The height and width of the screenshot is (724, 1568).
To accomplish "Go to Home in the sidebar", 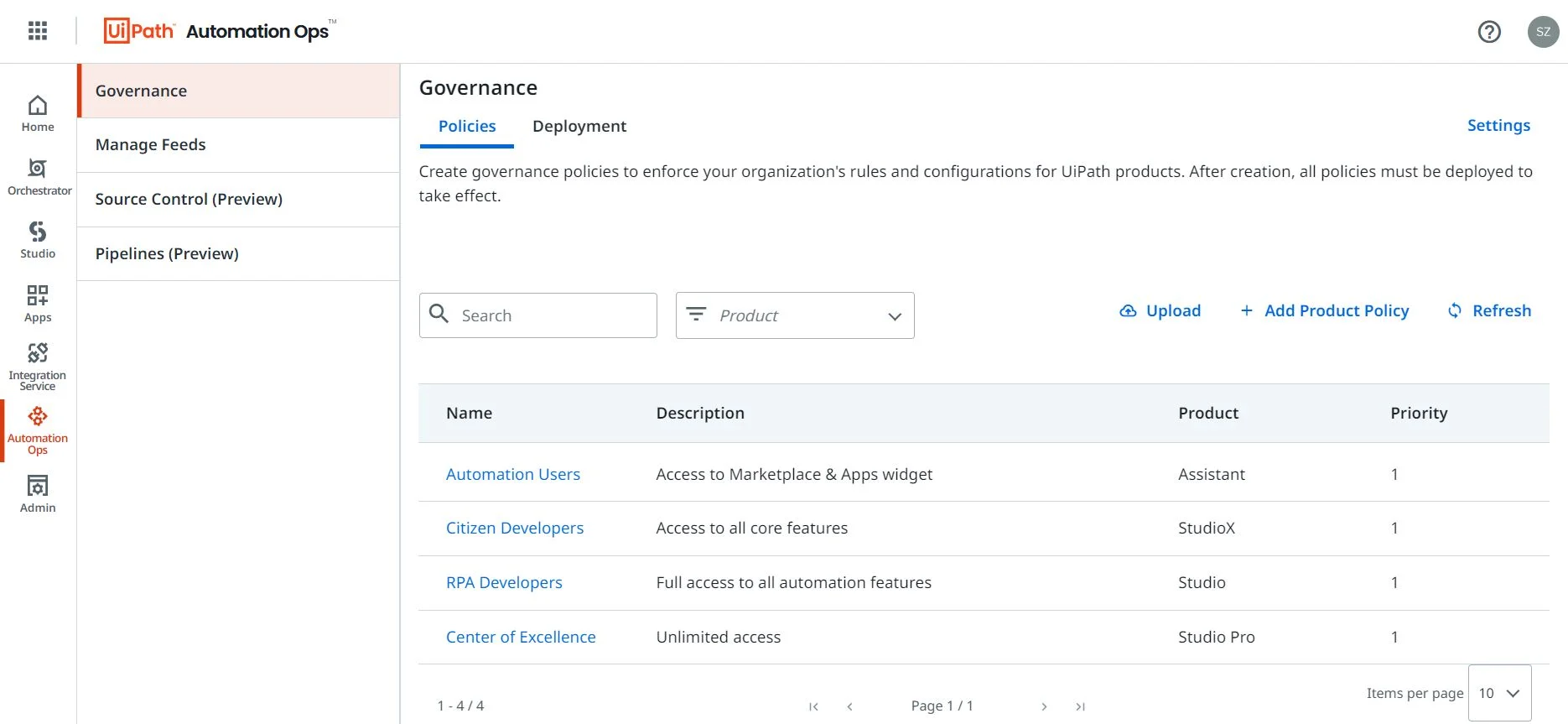I will [38, 114].
